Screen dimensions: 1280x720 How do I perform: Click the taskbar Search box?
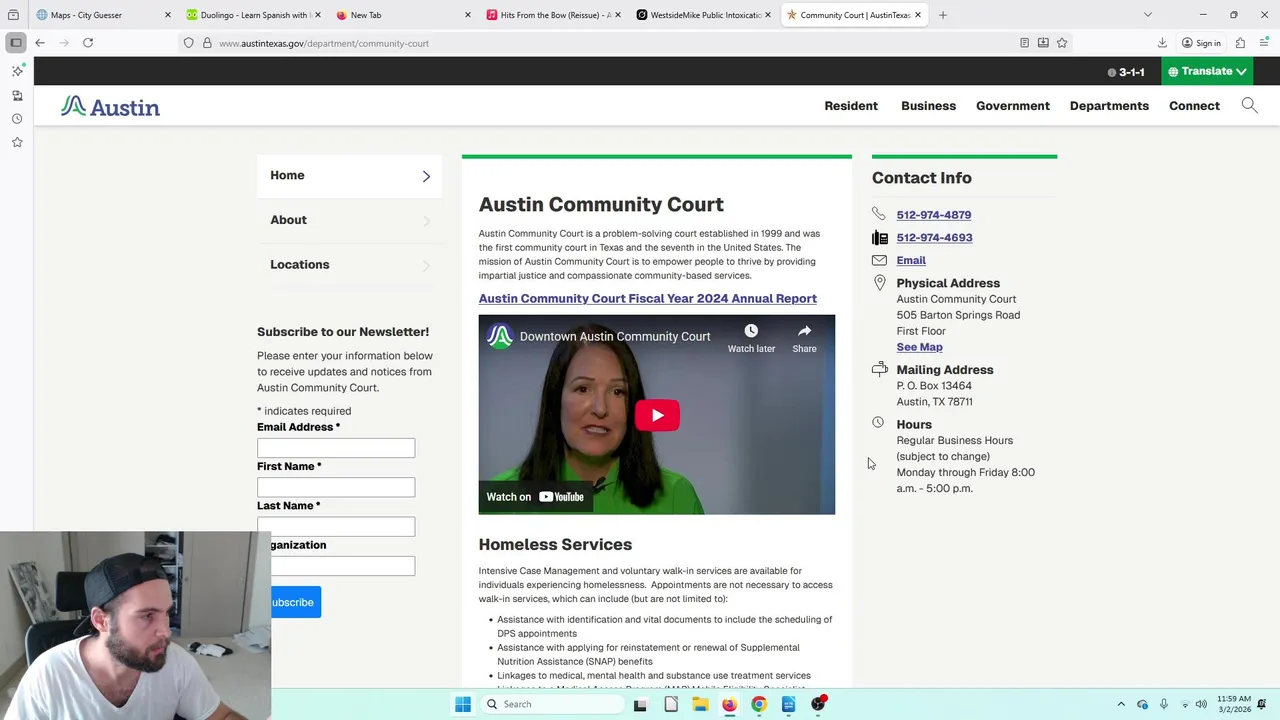coord(552,704)
